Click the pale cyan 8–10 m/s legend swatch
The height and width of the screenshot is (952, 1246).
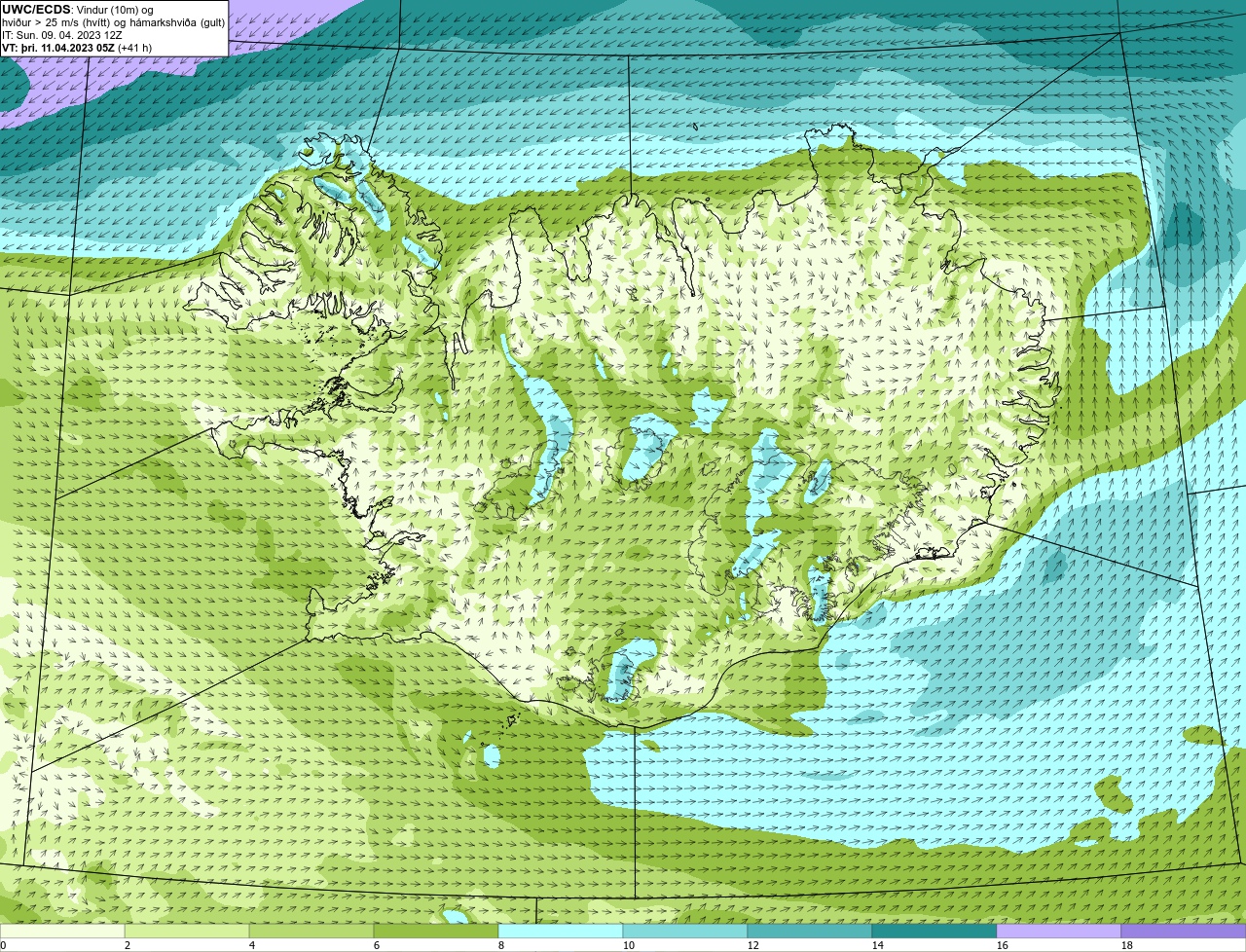[x=561, y=931]
